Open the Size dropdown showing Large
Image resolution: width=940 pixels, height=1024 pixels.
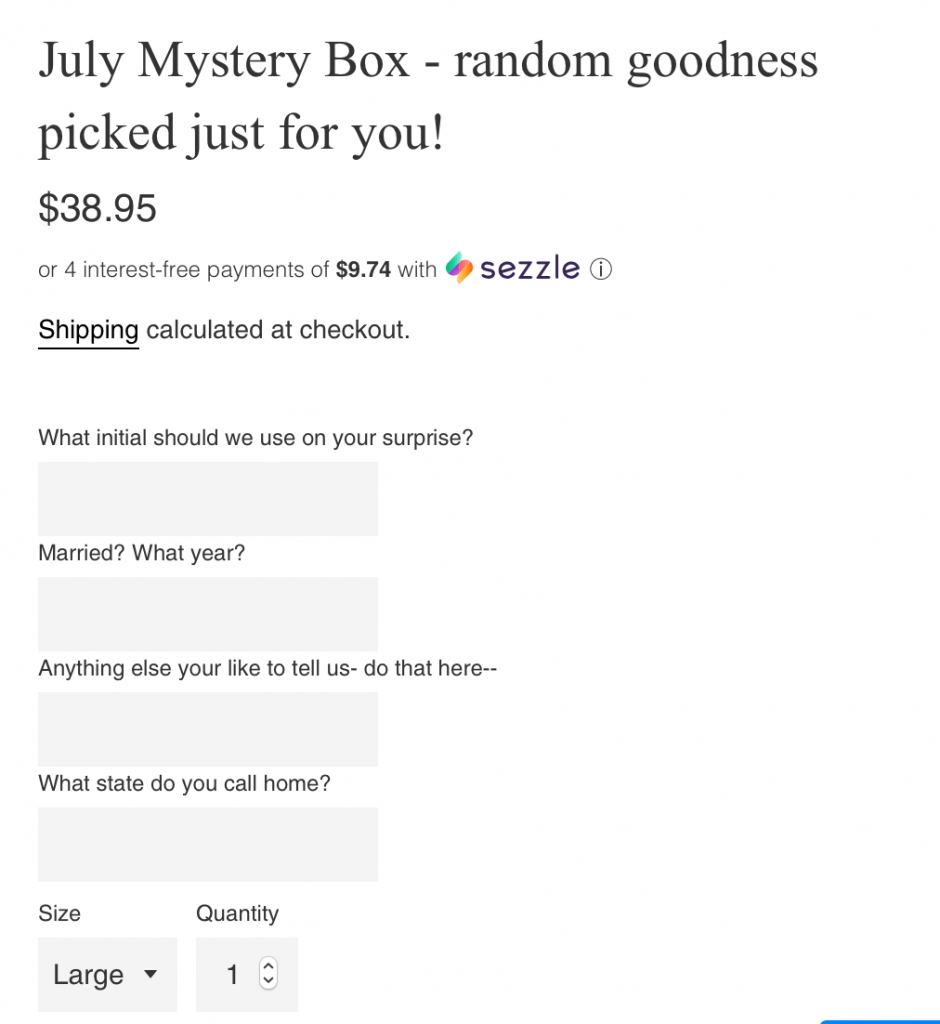tap(107, 974)
